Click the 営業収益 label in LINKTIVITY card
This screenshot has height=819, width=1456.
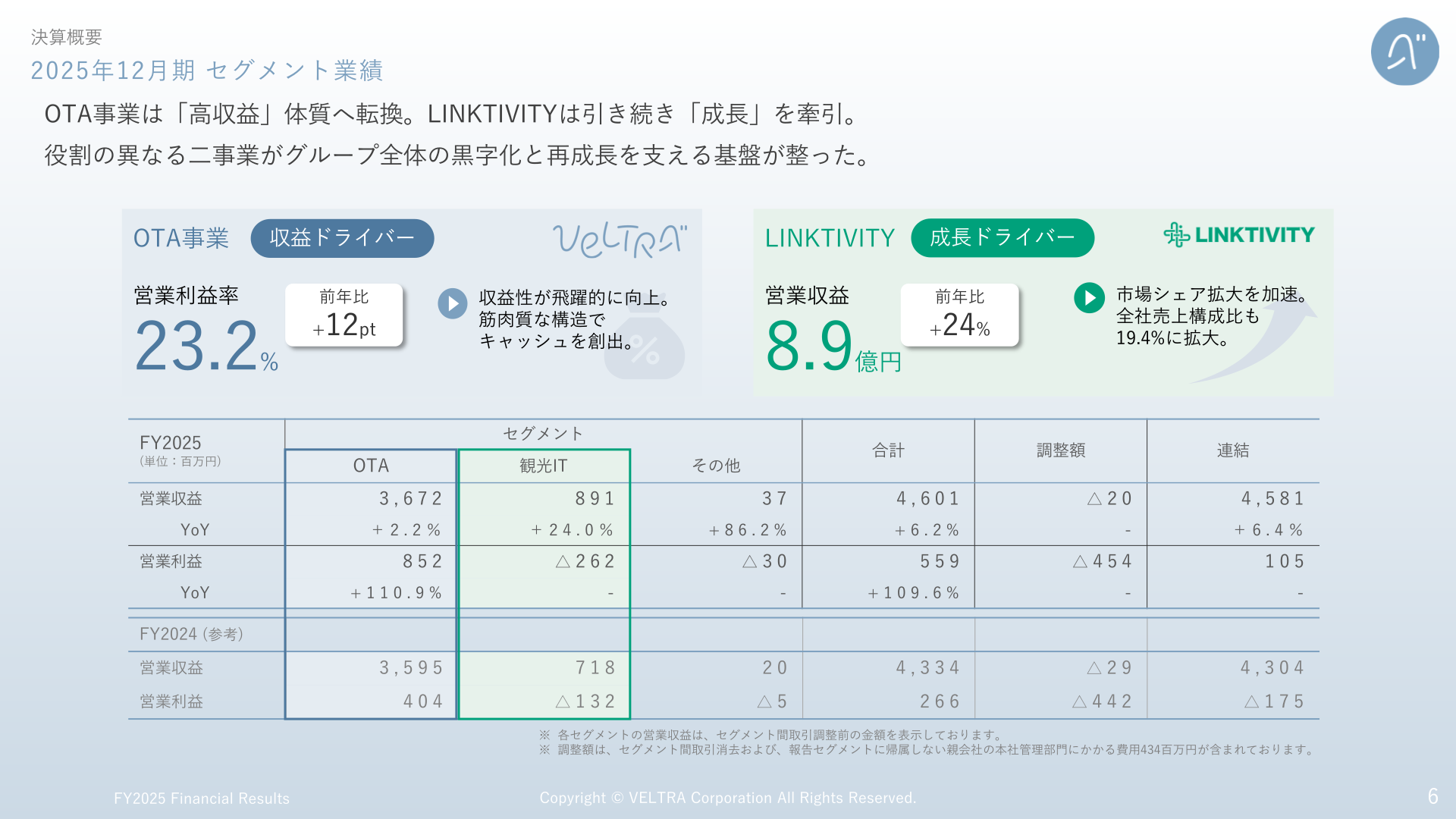coord(807,296)
